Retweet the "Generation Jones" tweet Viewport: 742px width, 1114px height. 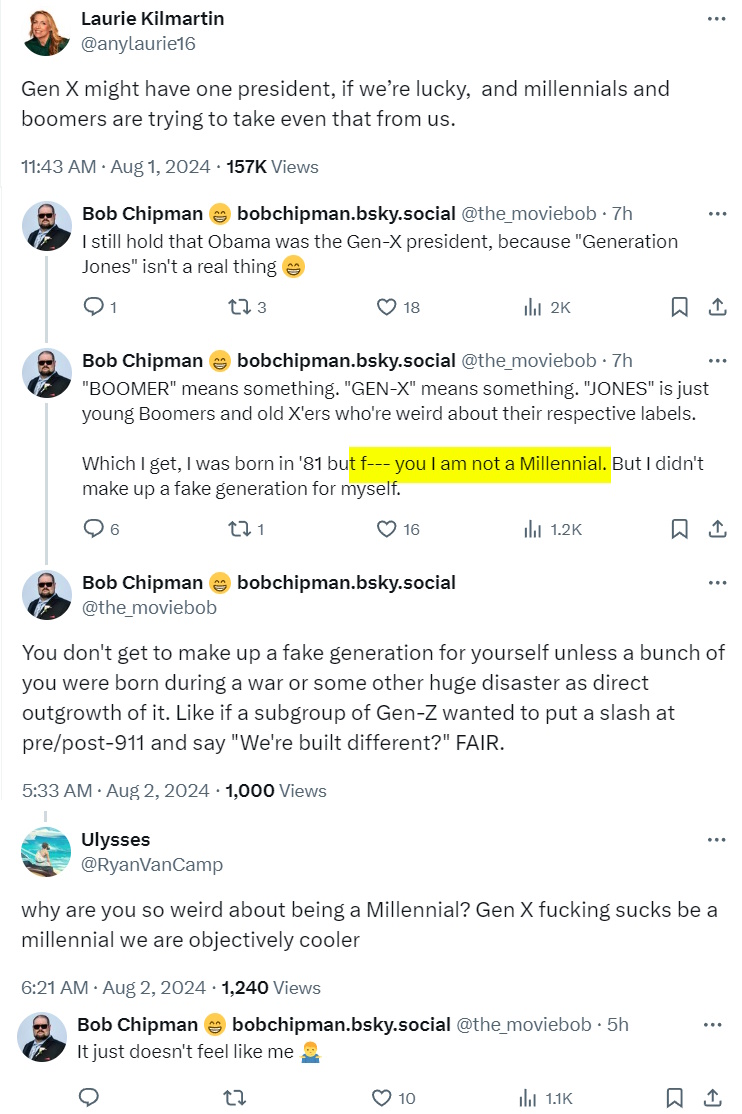239,308
